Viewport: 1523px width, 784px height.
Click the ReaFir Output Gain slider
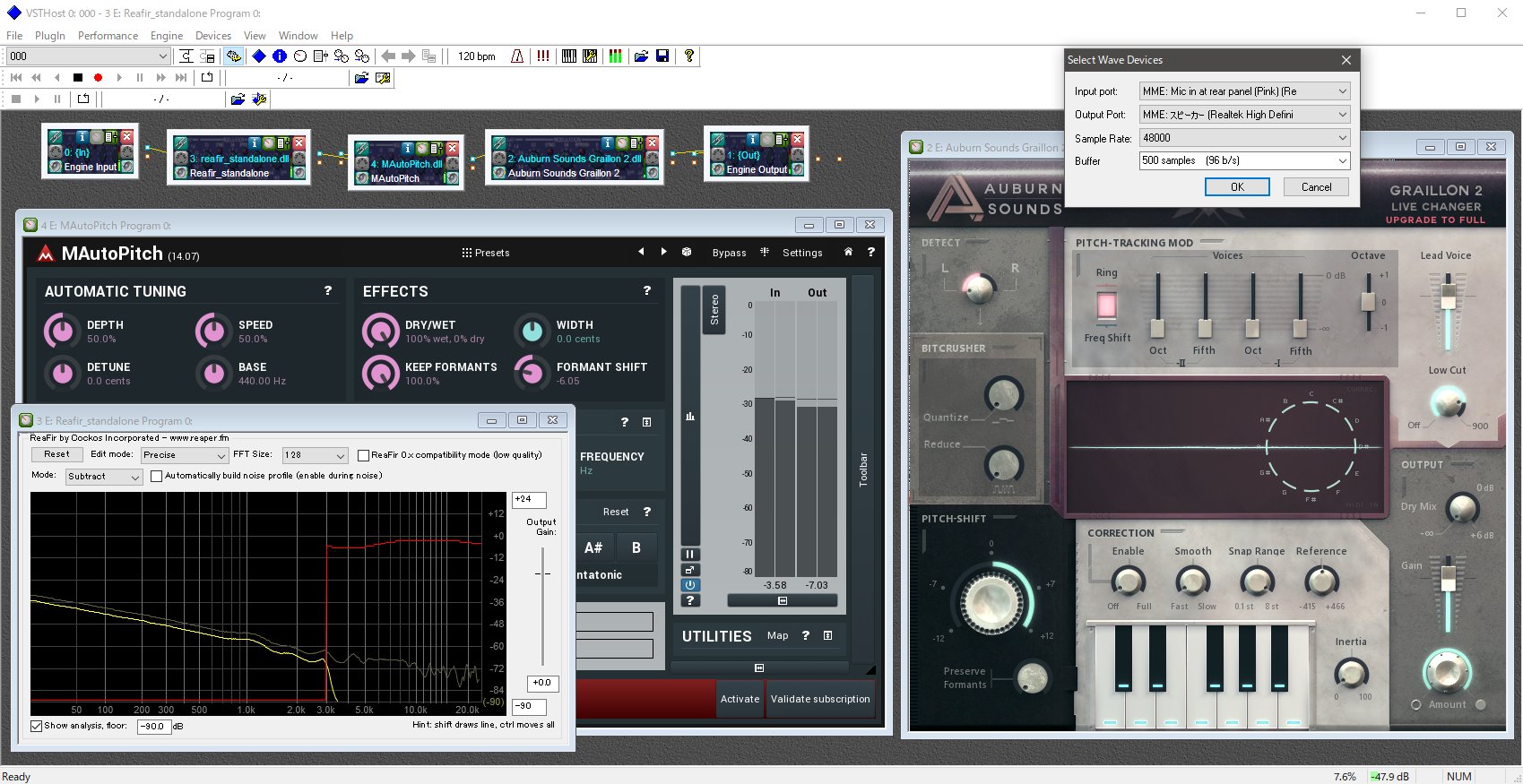point(542,573)
